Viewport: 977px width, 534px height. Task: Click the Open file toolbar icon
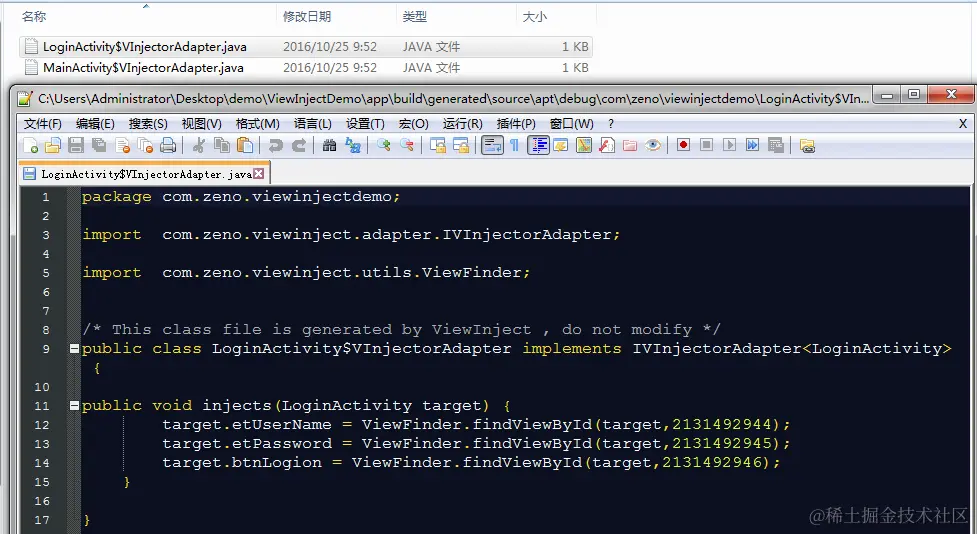[53, 146]
